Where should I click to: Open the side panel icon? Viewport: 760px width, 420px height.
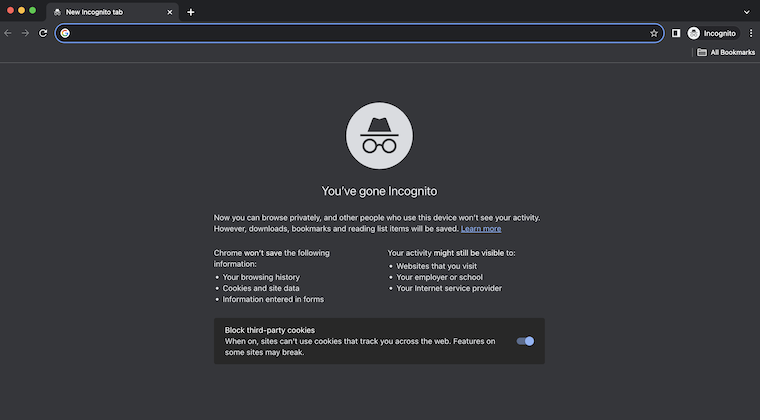pyautogui.click(x=676, y=33)
